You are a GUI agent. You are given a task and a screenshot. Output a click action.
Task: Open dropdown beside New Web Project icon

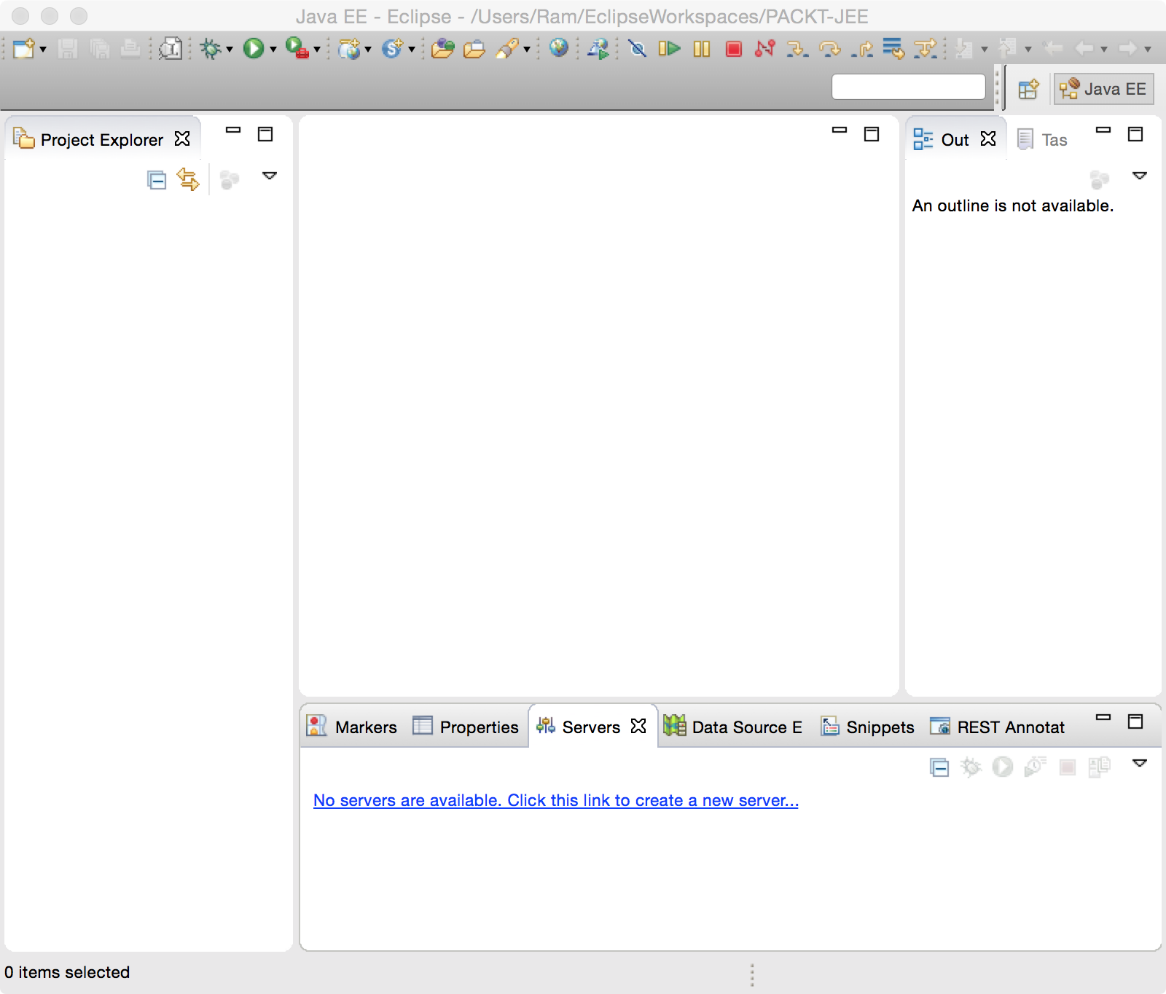[368, 50]
